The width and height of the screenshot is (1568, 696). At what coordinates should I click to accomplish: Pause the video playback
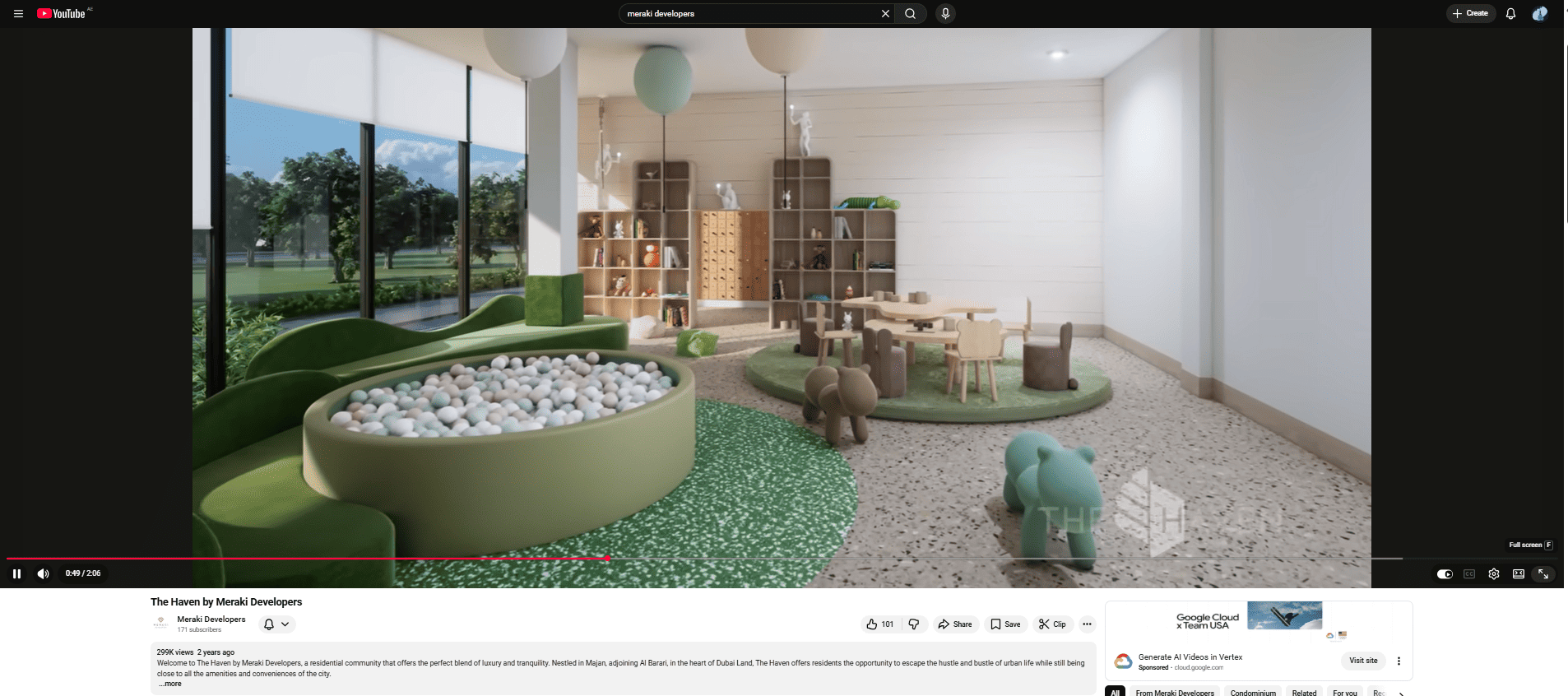[16, 573]
